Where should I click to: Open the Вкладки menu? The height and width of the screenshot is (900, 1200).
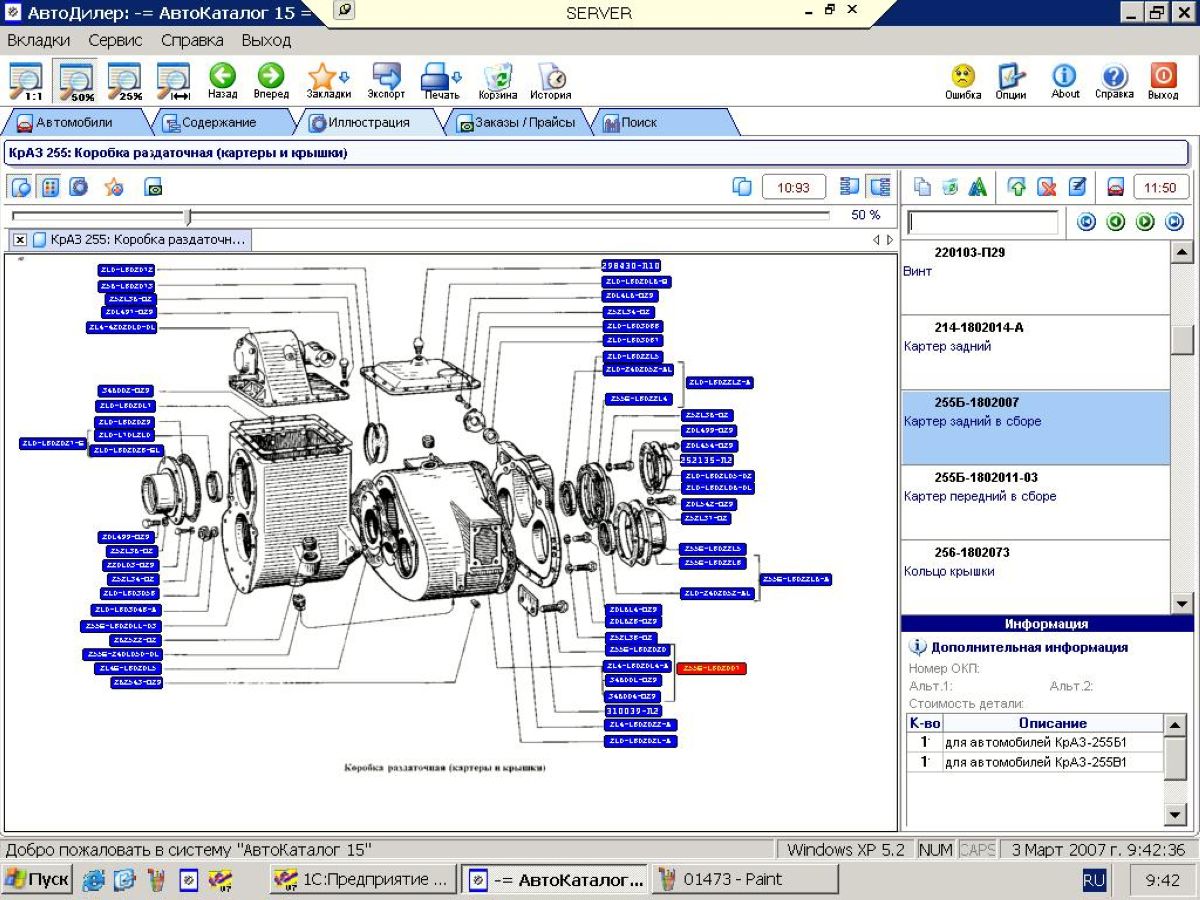(x=39, y=41)
